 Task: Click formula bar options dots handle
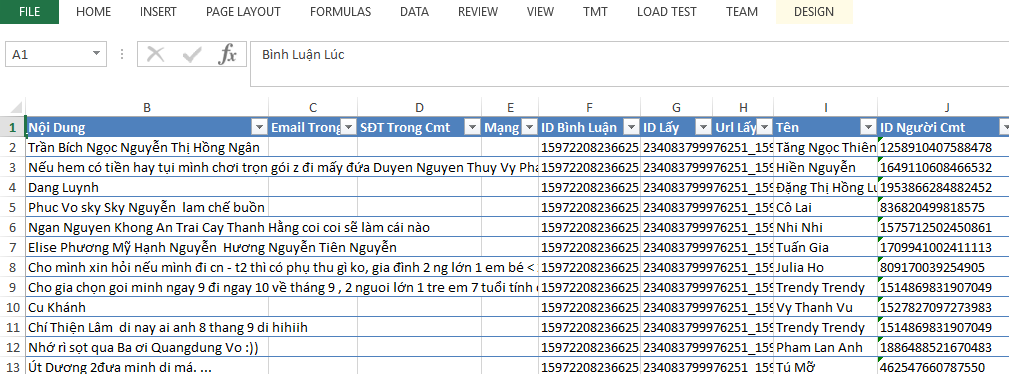tap(122, 55)
